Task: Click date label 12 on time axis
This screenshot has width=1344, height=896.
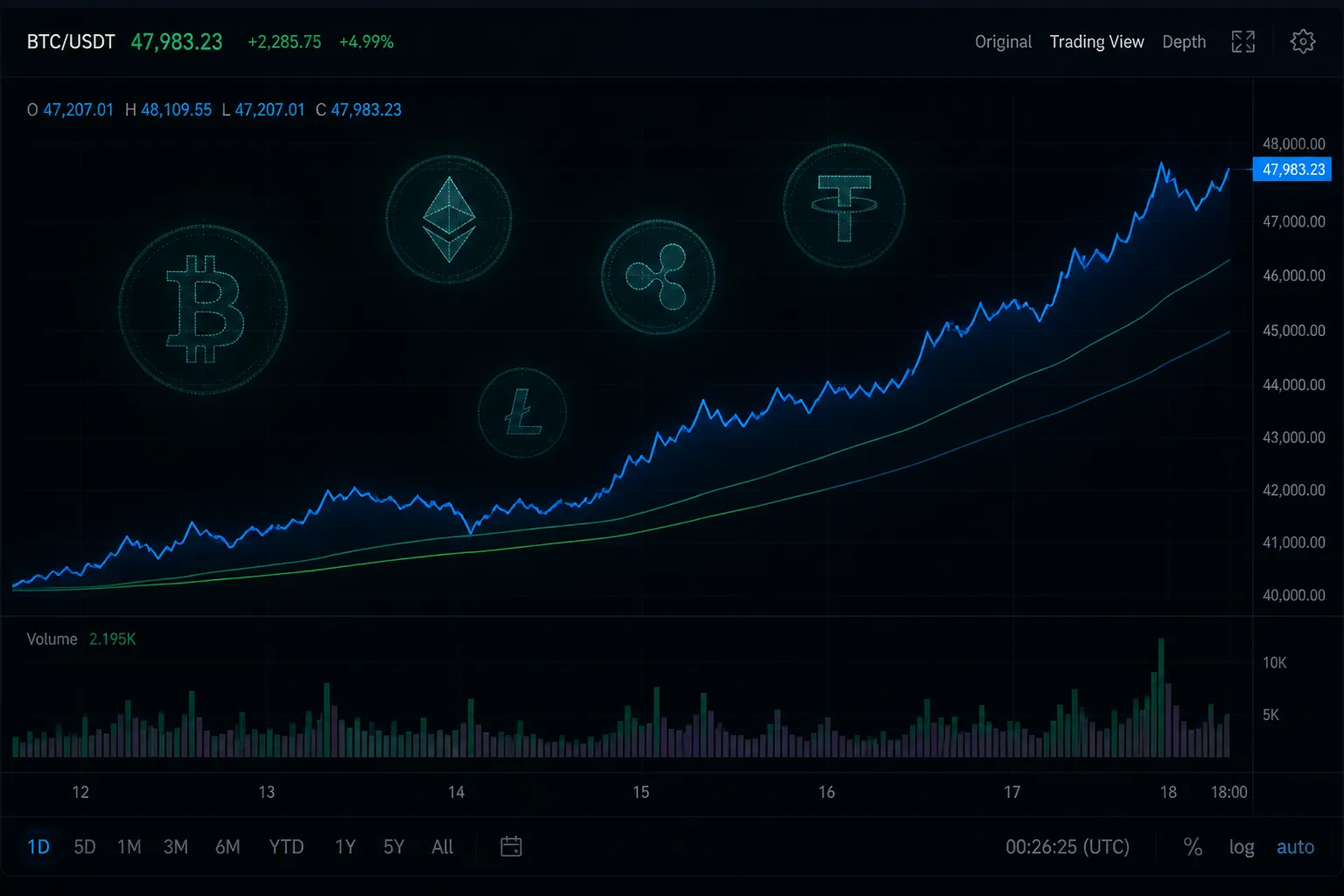Action: point(80,792)
